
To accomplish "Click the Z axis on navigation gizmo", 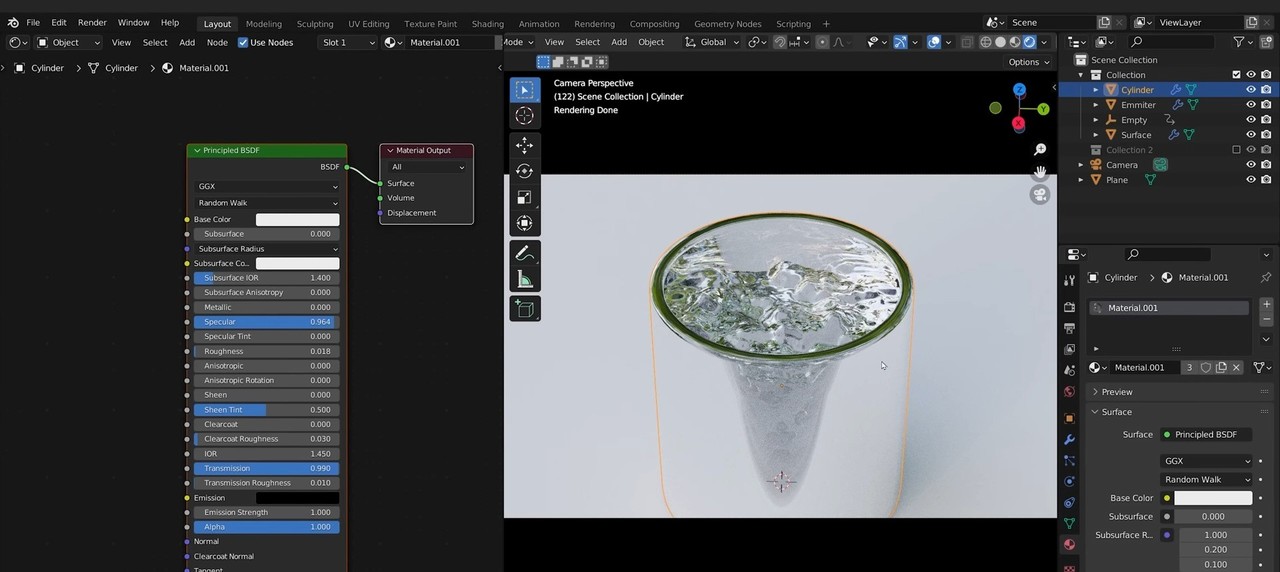I will point(1019,90).
